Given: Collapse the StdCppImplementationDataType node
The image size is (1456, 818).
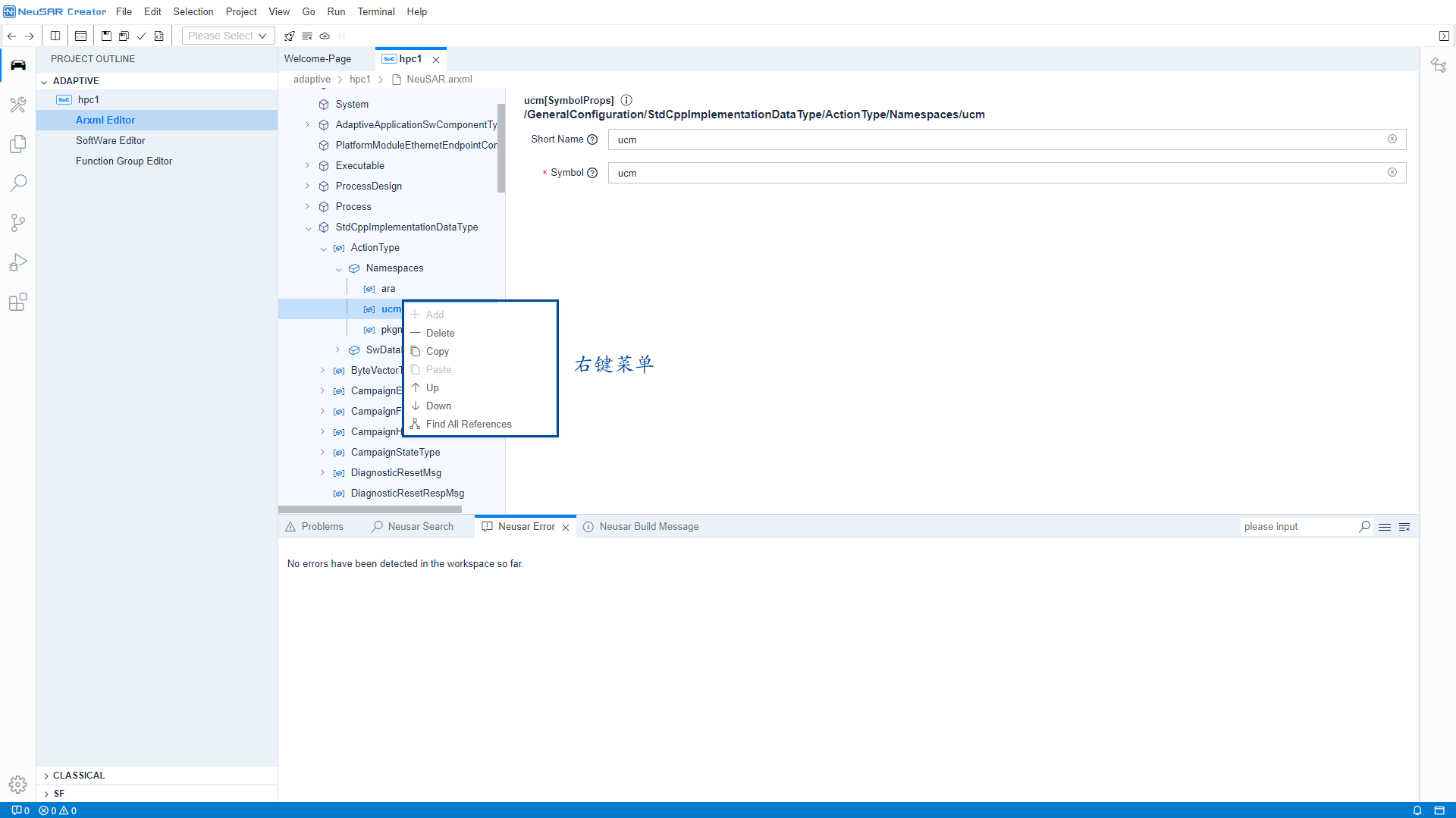Looking at the screenshot, I should [x=308, y=227].
